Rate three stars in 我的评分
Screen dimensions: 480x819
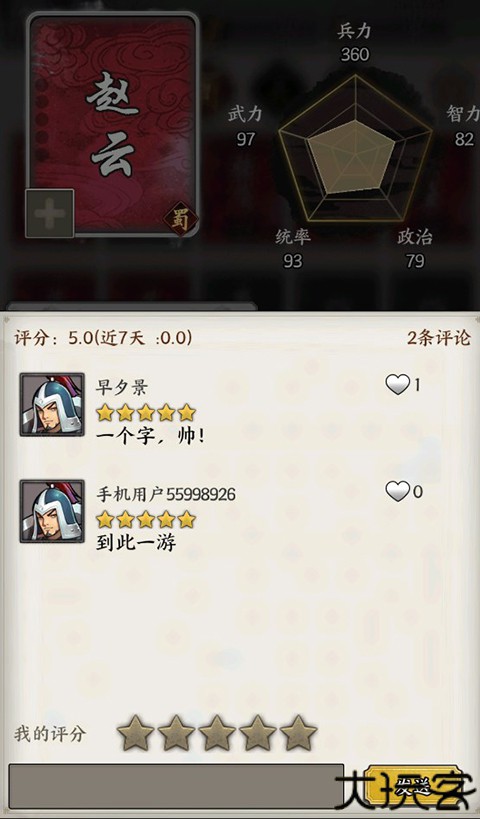click(x=217, y=733)
